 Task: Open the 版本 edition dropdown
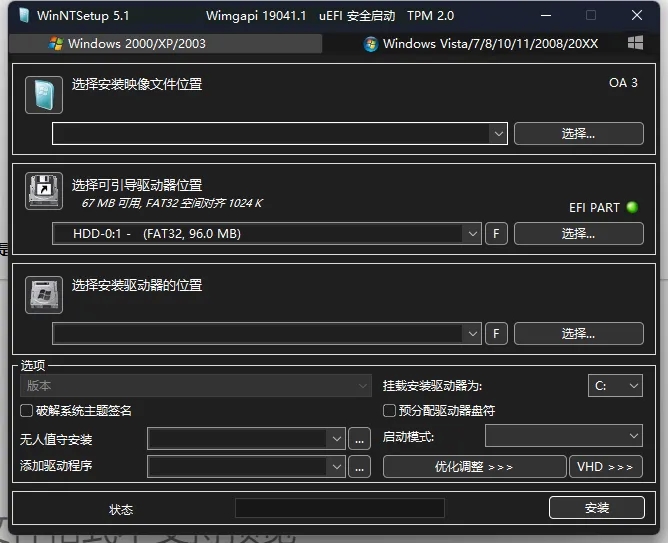tap(196, 386)
